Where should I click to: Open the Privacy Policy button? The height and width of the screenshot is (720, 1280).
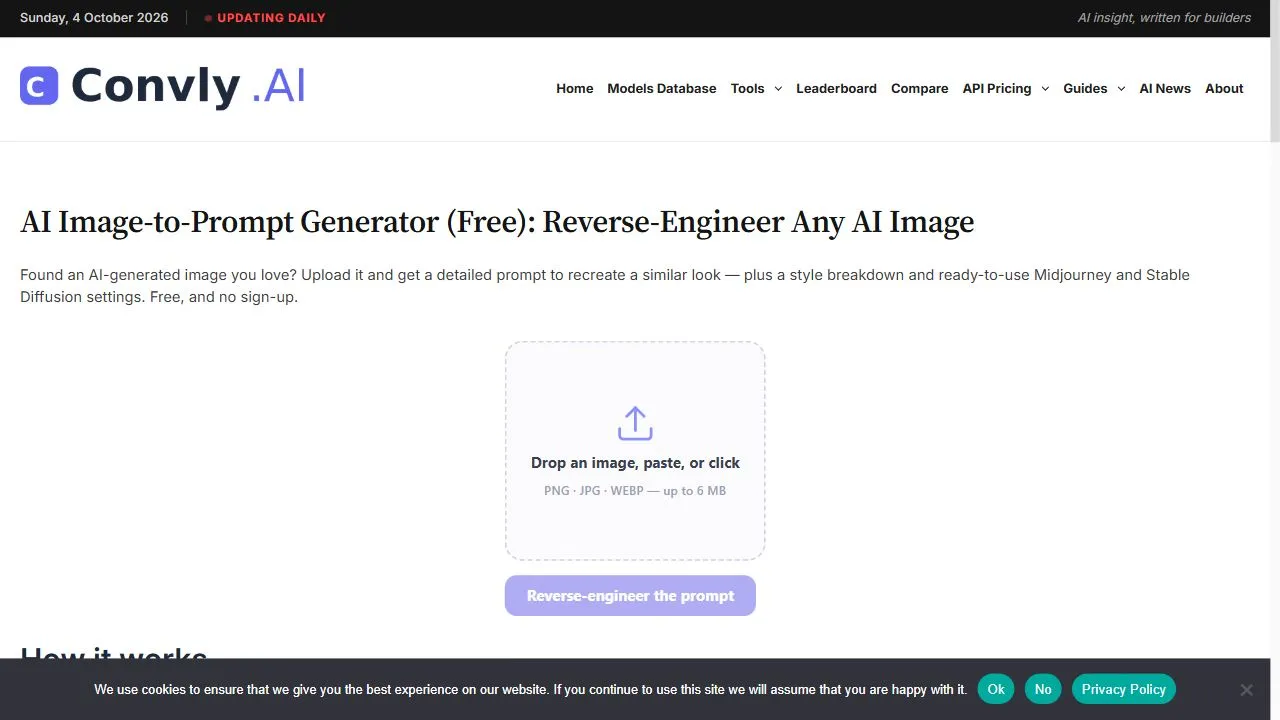(1124, 689)
